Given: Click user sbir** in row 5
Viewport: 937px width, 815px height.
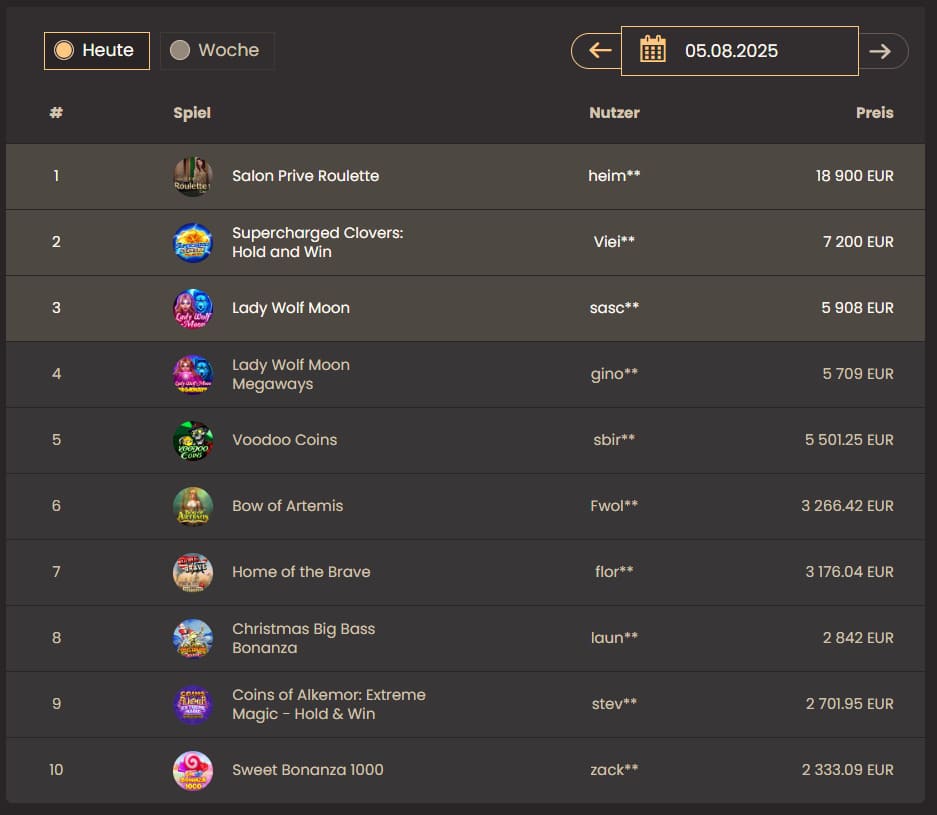Looking at the screenshot, I should pyautogui.click(x=614, y=440).
